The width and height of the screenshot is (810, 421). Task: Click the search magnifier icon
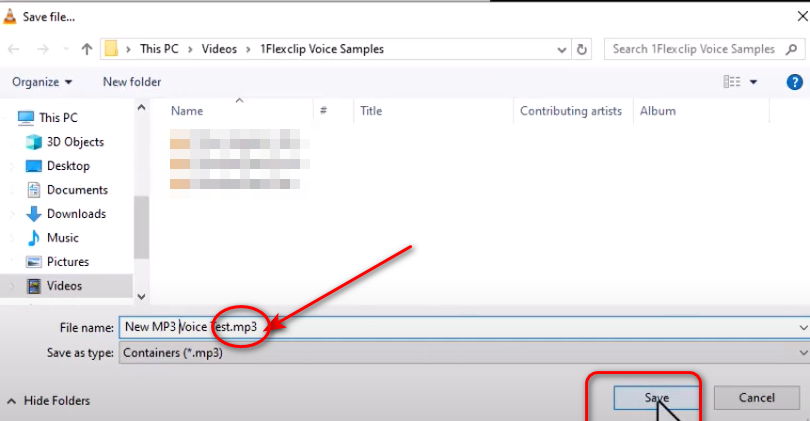791,49
